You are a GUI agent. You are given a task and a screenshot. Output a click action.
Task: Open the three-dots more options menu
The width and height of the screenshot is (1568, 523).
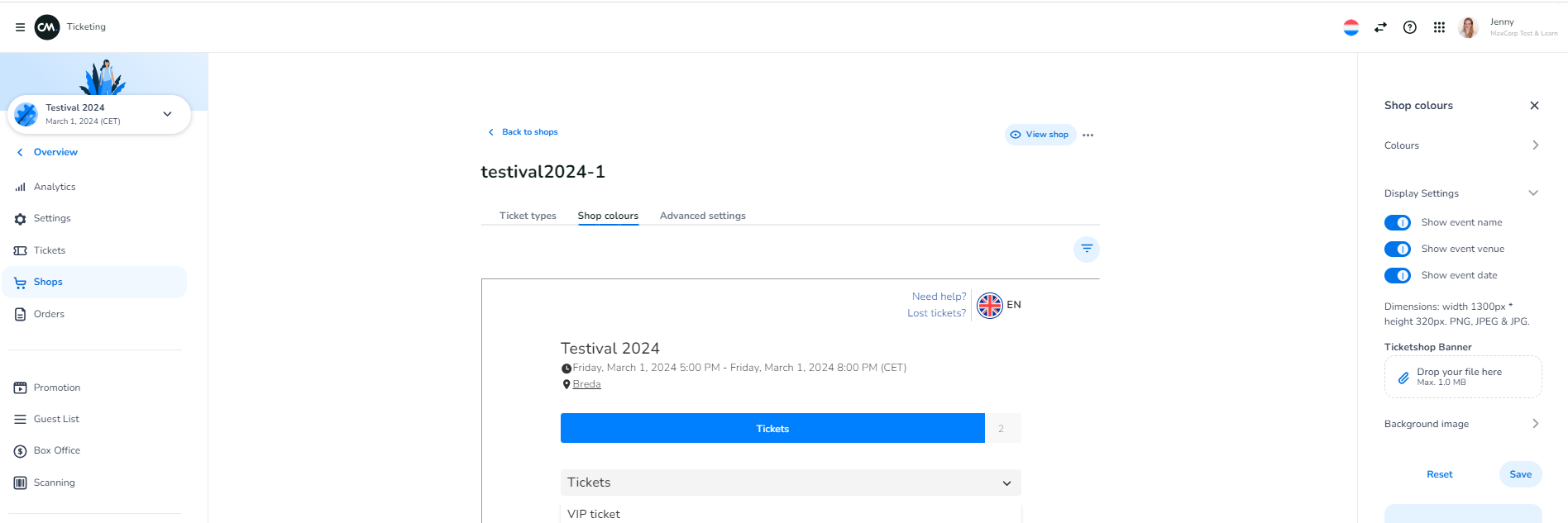pos(1088,136)
